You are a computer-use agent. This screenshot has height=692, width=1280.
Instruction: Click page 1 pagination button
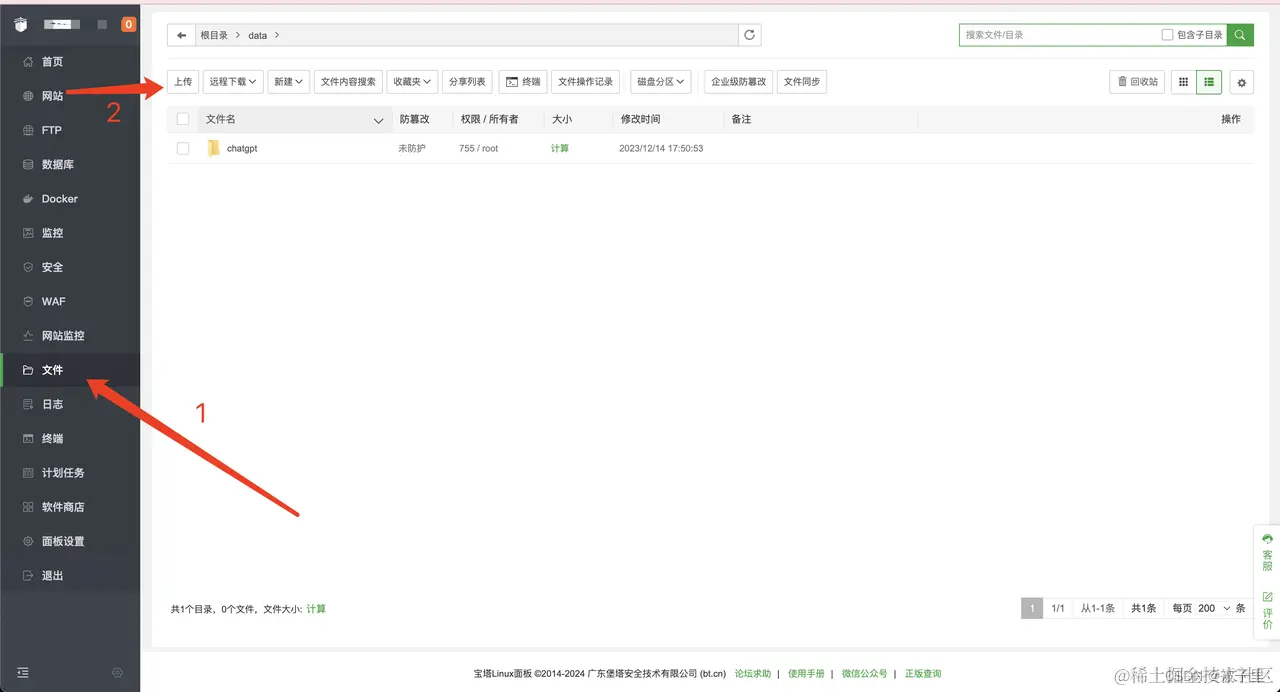[1031, 608]
